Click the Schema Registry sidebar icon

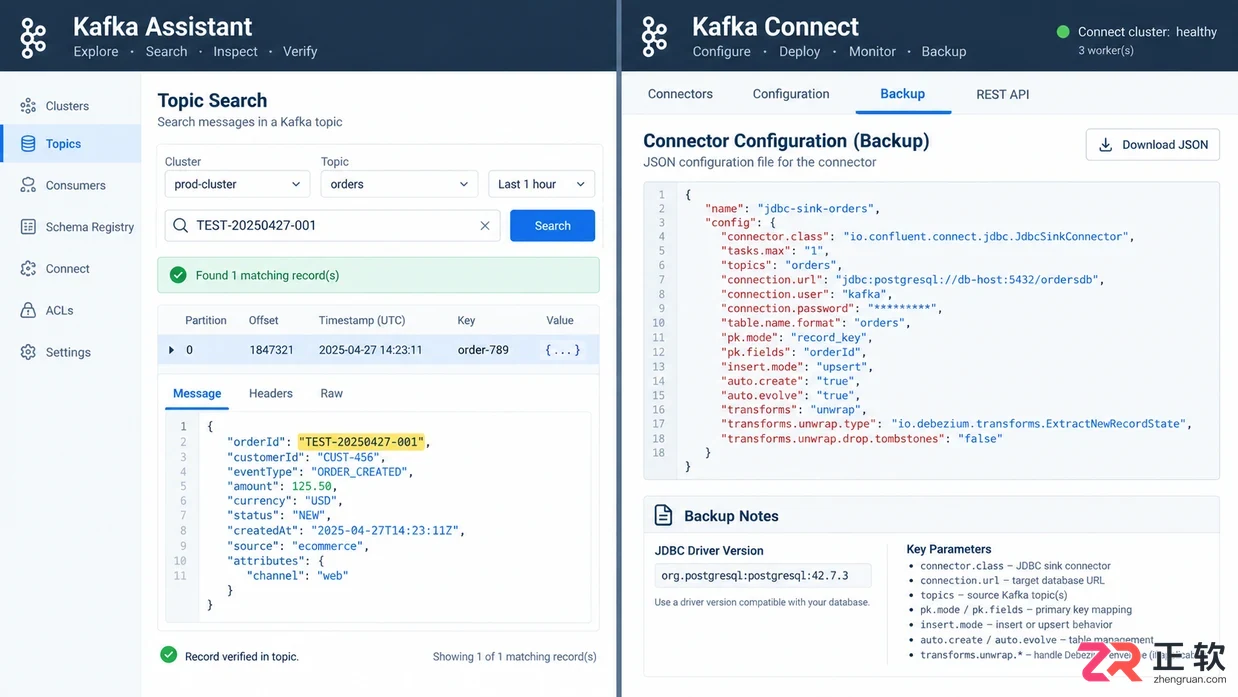pos(28,227)
